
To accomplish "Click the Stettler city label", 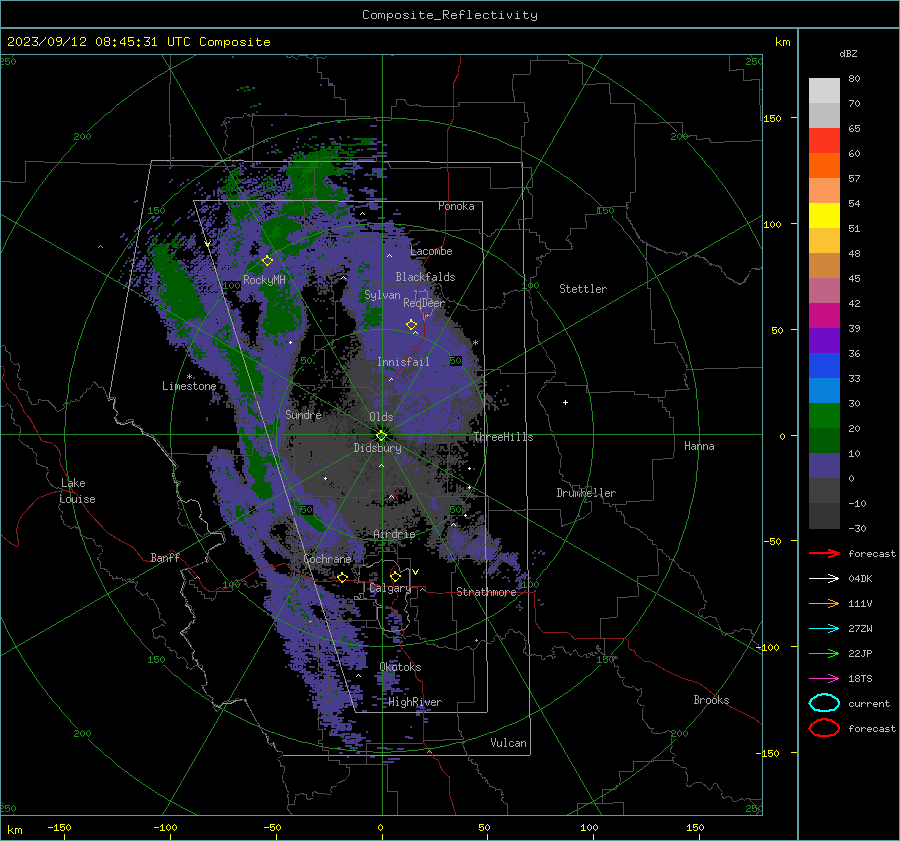I will [583, 289].
